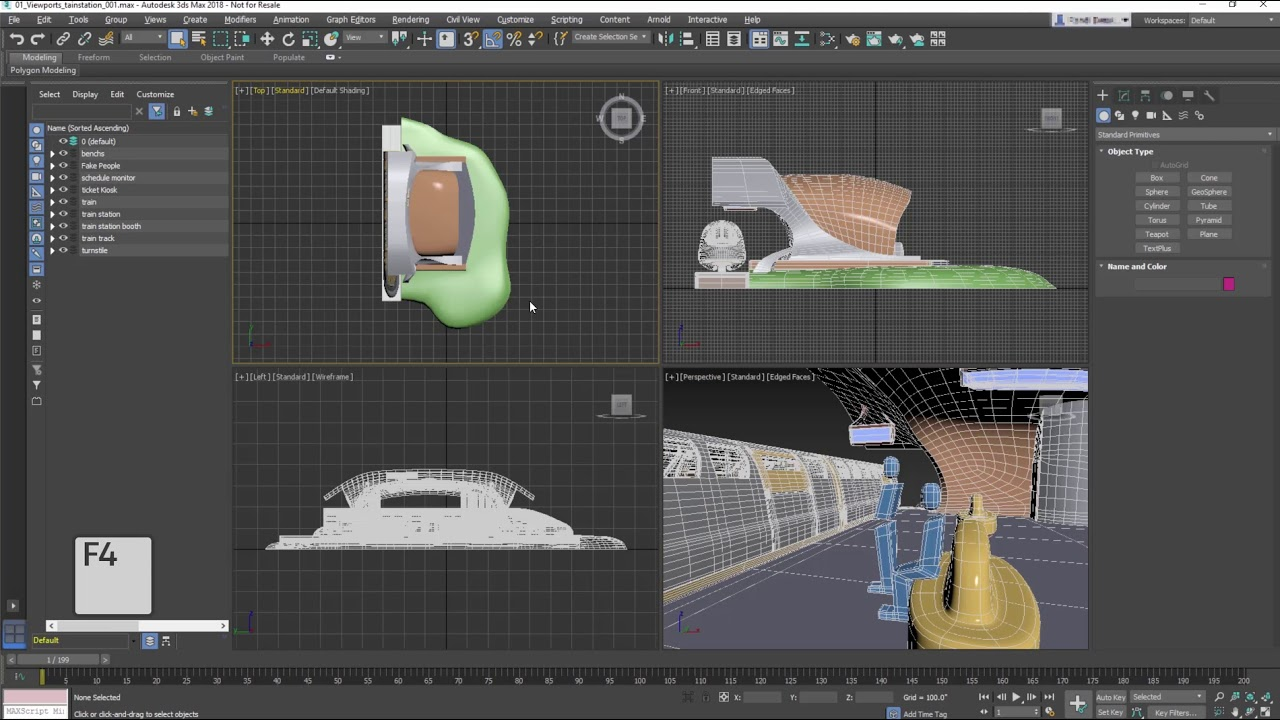Toggle visibility of the train track layer
This screenshot has height=720, width=1280.
63,238
